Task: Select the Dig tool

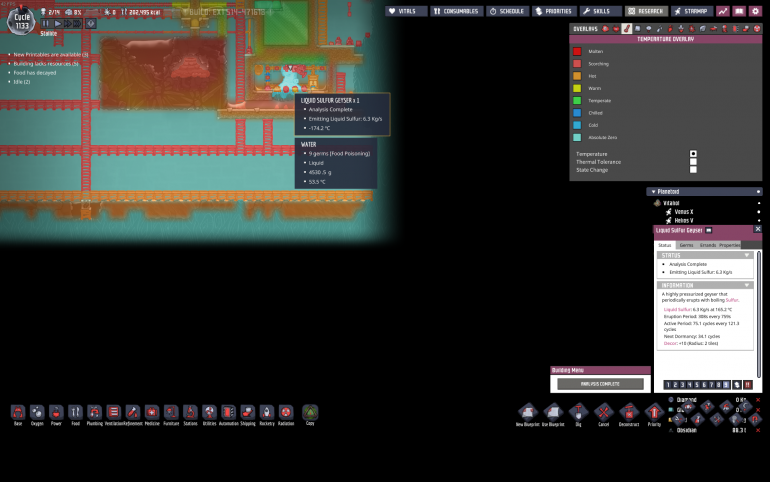Action: [x=578, y=413]
